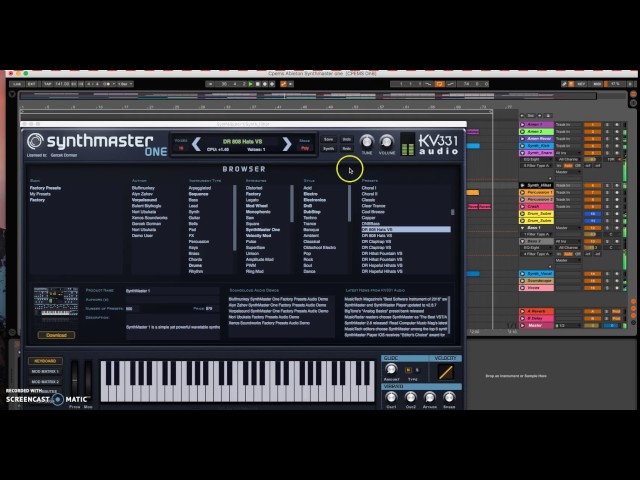Launch the Amen 2 track clip button

click(522, 132)
